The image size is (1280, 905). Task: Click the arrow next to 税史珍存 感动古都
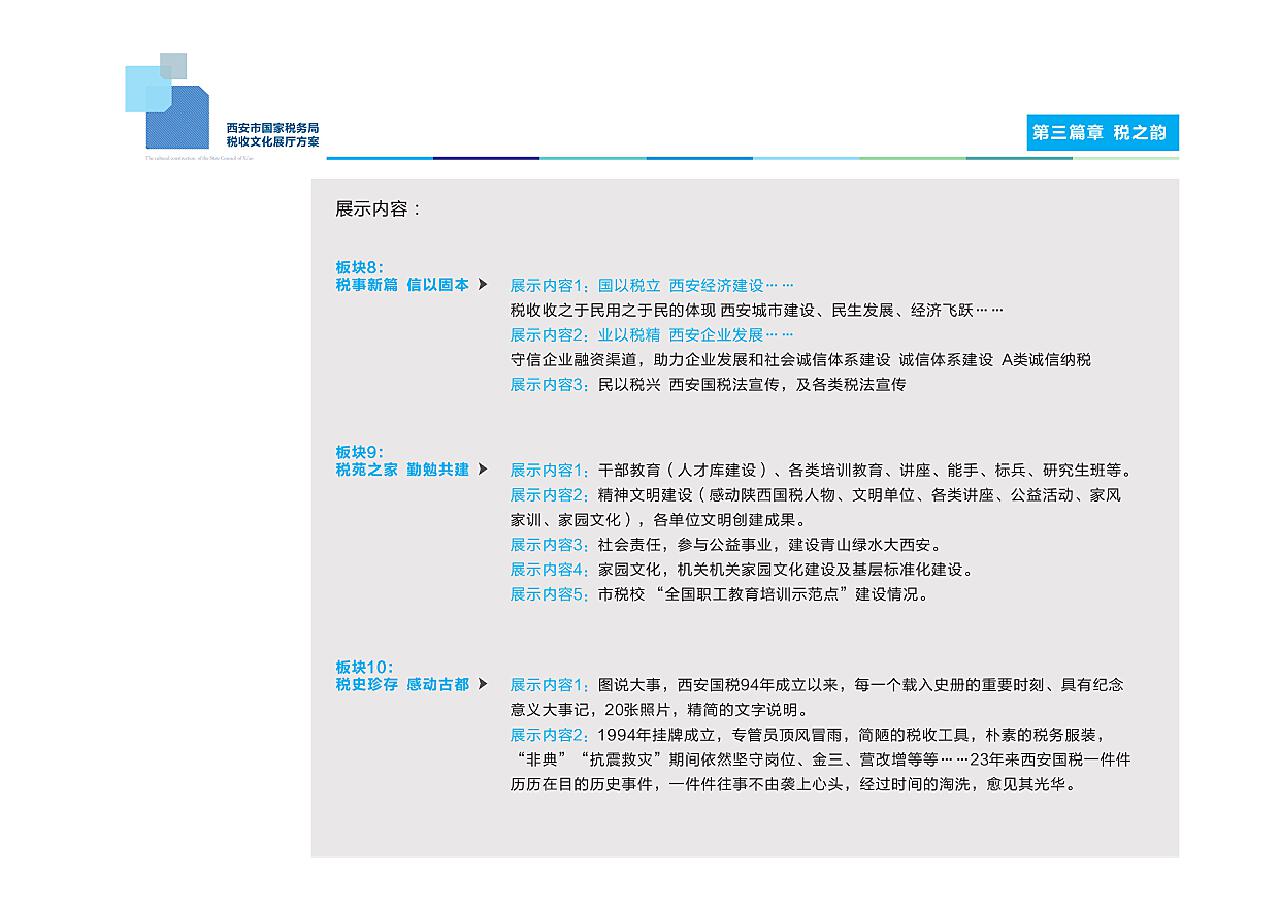click(x=483, y=684)
